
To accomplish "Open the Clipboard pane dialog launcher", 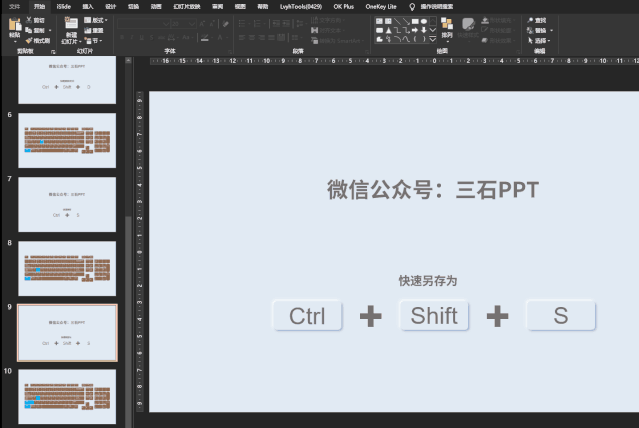I will pos(53,52).
